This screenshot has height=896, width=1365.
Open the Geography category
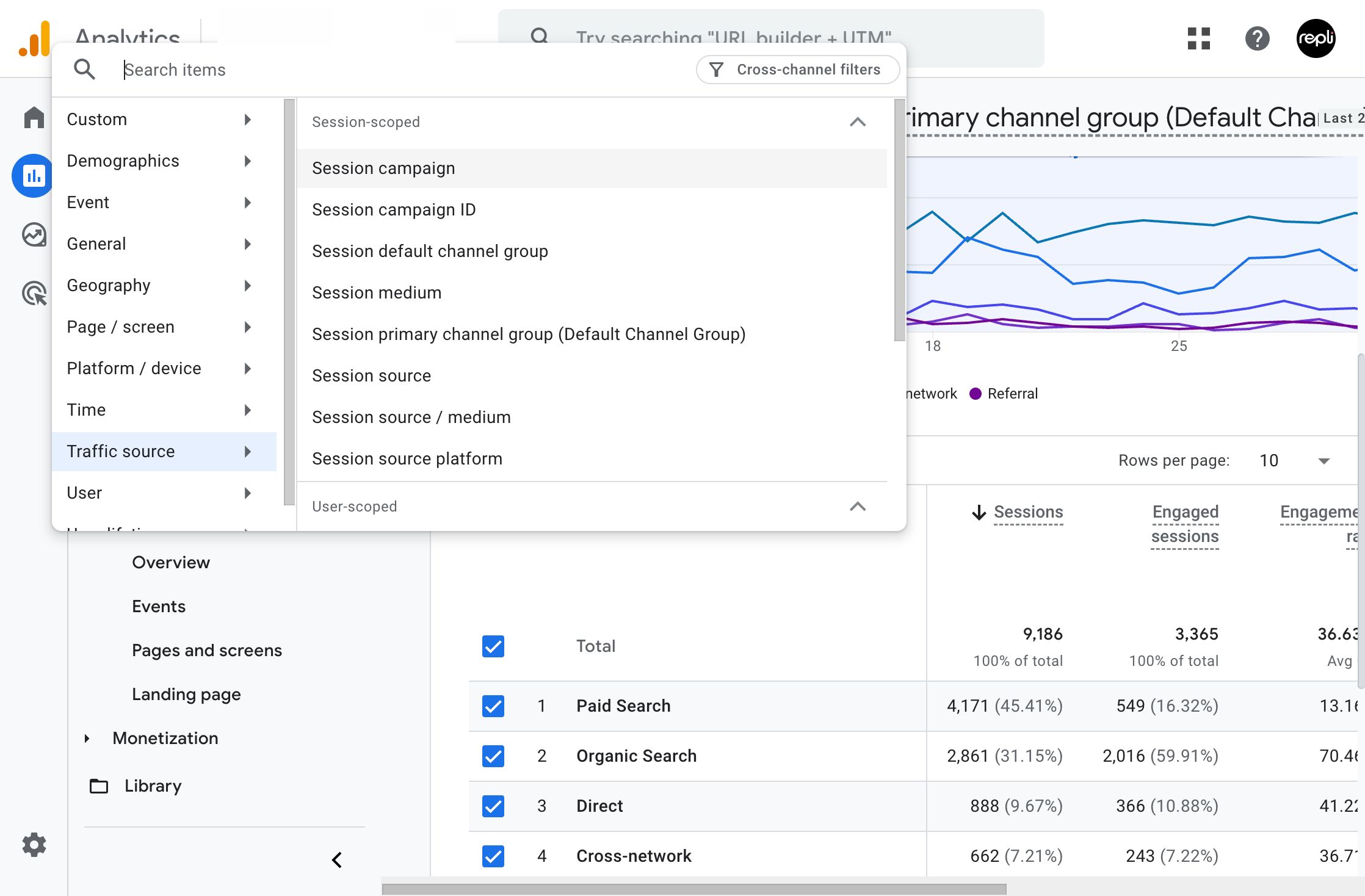(x=164, y=286)
